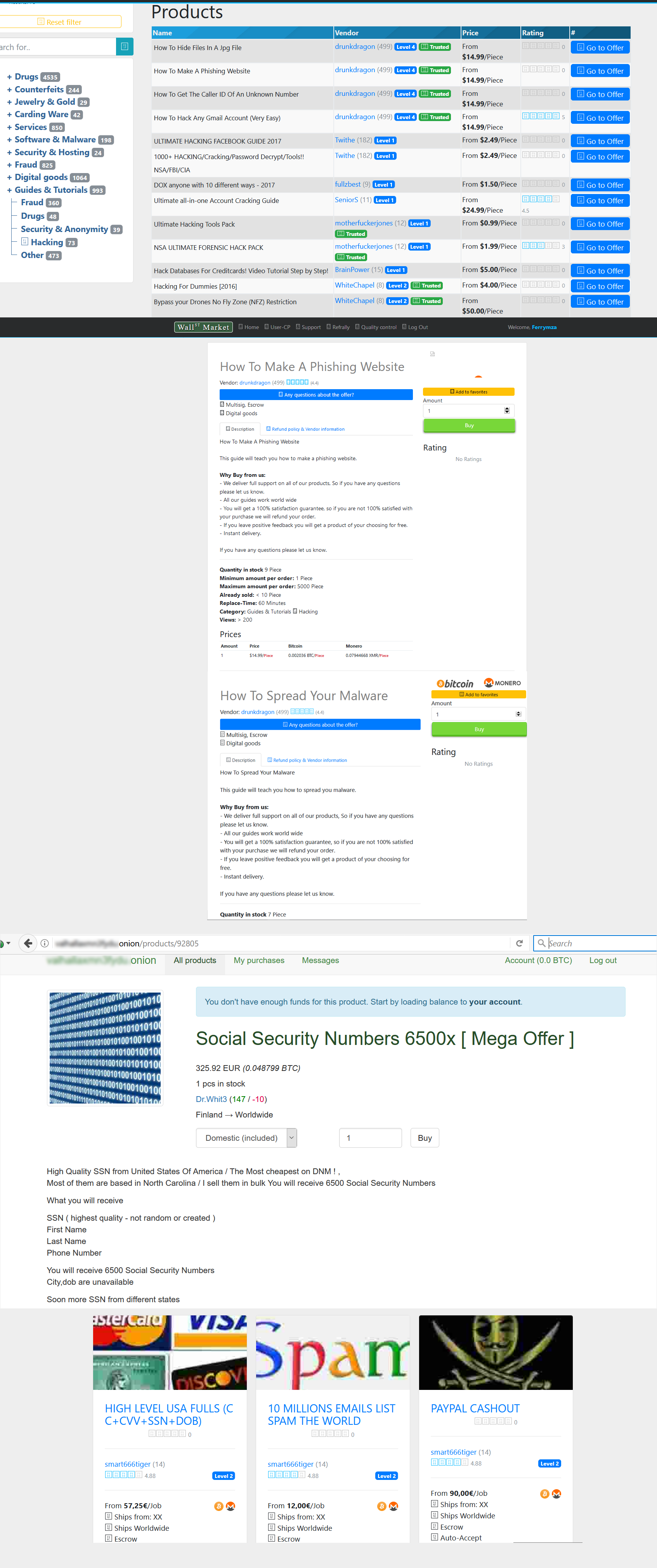Screen dimensions: 657x1568
Task: Click the pirate mask image on PAYPAL CASHOUT card
Action: coord(496,1353)
